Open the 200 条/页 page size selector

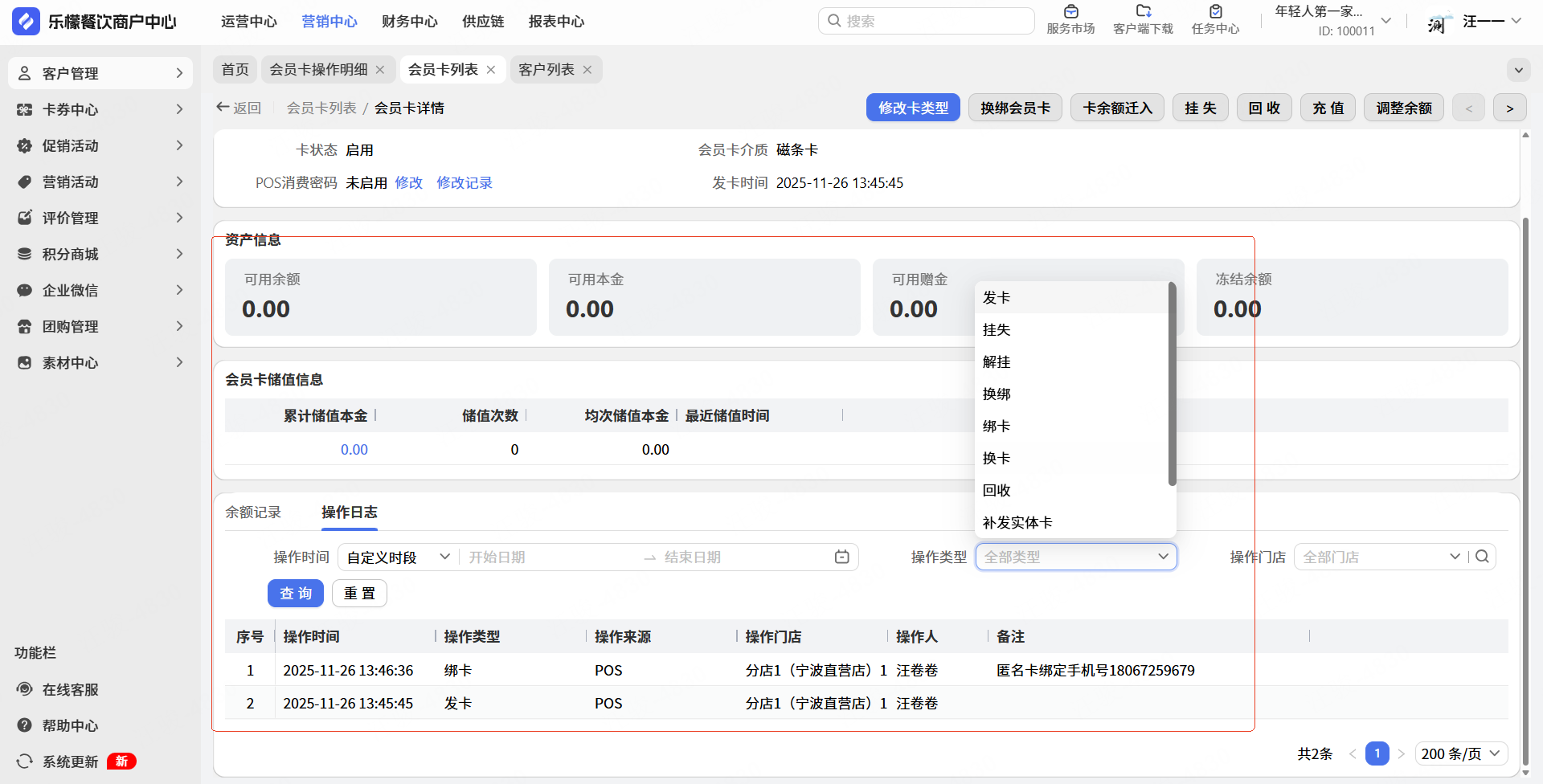[x=1460, y=753]
